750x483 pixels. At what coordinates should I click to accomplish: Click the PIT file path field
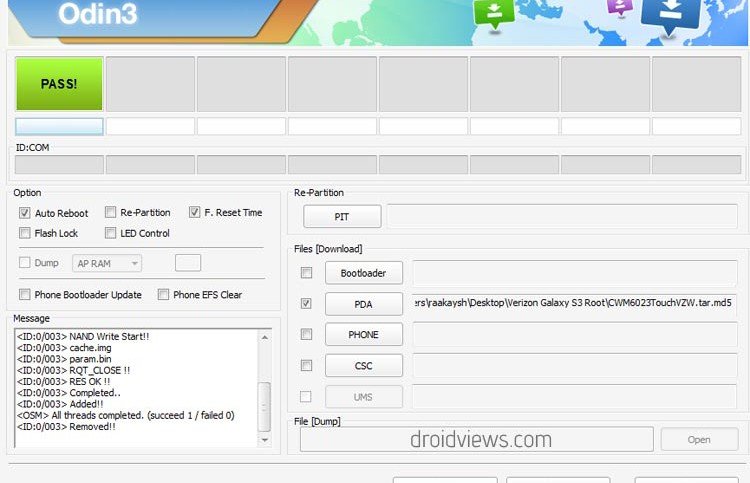pyautogui.click(x=562, y=217)
